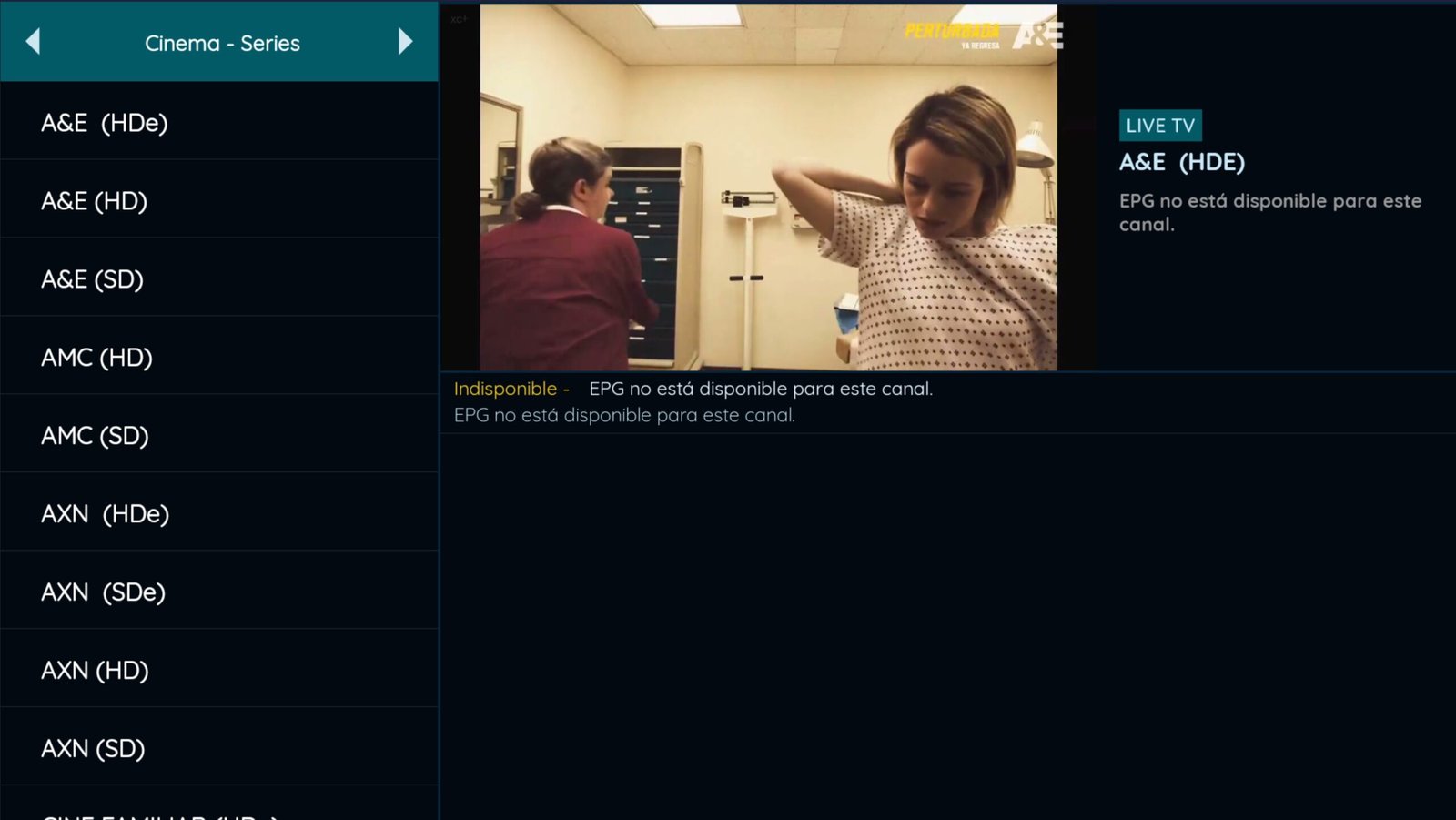Click the LIVE TV badge
Screen dimensions: 1456x820
1159,126
